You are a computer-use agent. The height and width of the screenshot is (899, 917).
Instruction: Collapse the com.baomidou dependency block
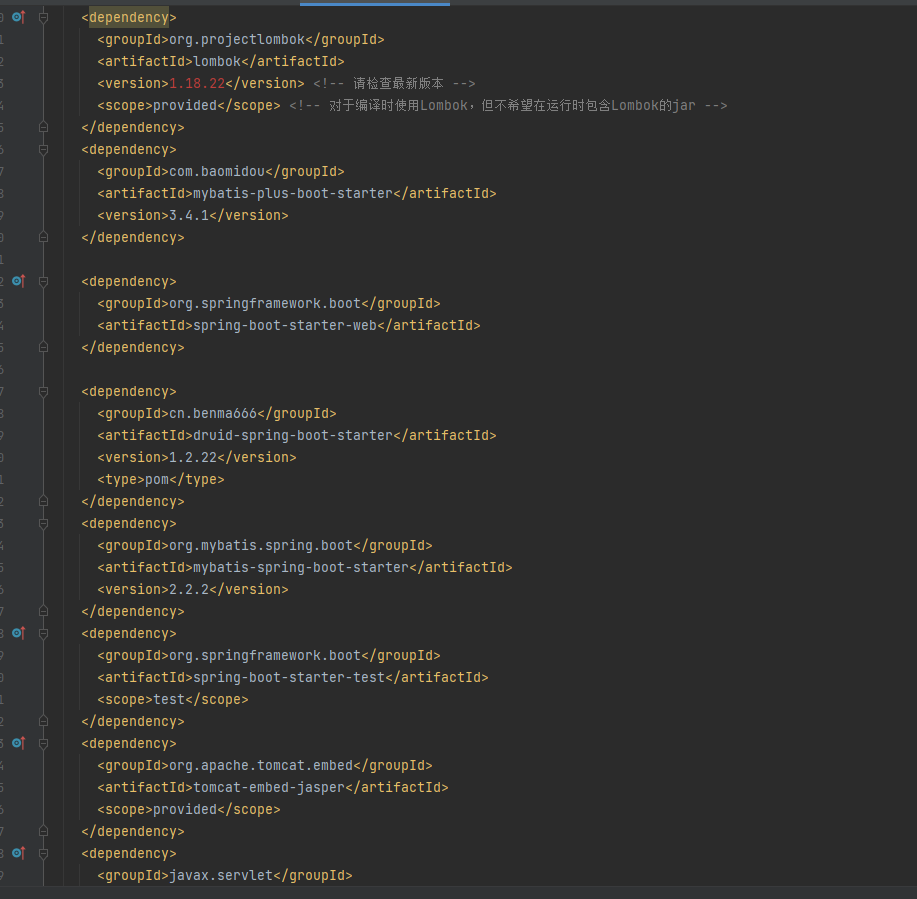pyautogui.click(x=43, y=150)
